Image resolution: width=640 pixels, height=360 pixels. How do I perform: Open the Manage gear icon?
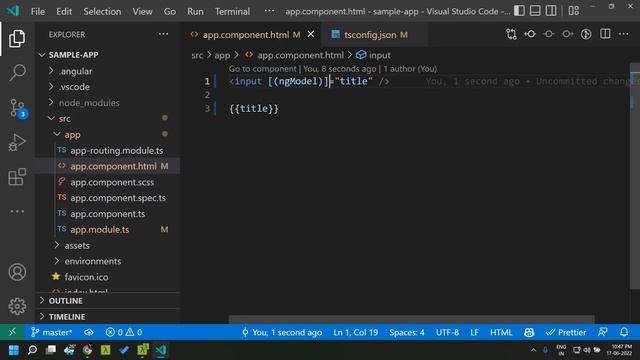point(17,306)
